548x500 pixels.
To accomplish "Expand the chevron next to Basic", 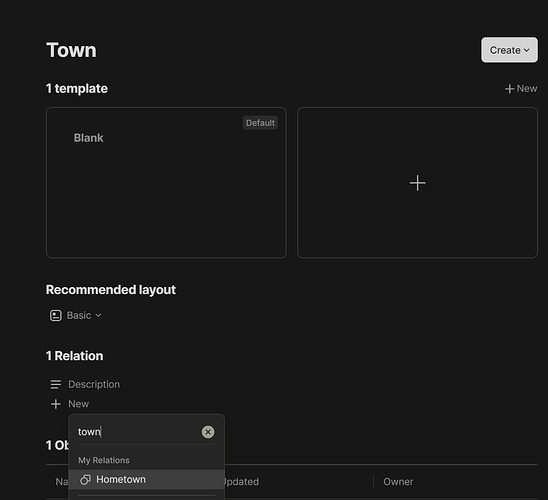I will click(98, 316).
